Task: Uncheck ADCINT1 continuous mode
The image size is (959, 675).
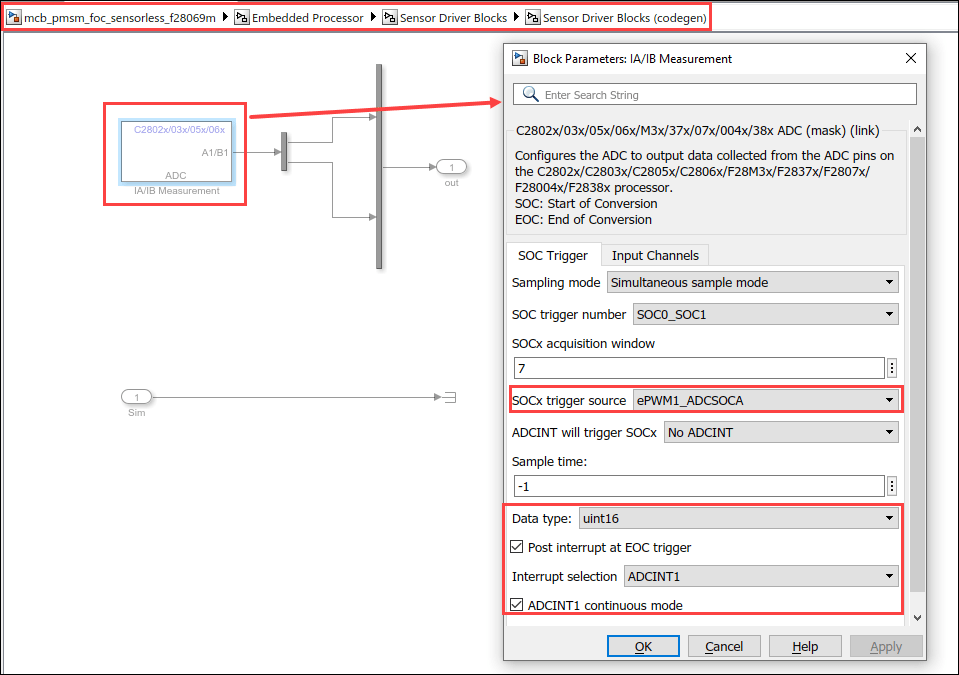Action: tap(517, 605)
